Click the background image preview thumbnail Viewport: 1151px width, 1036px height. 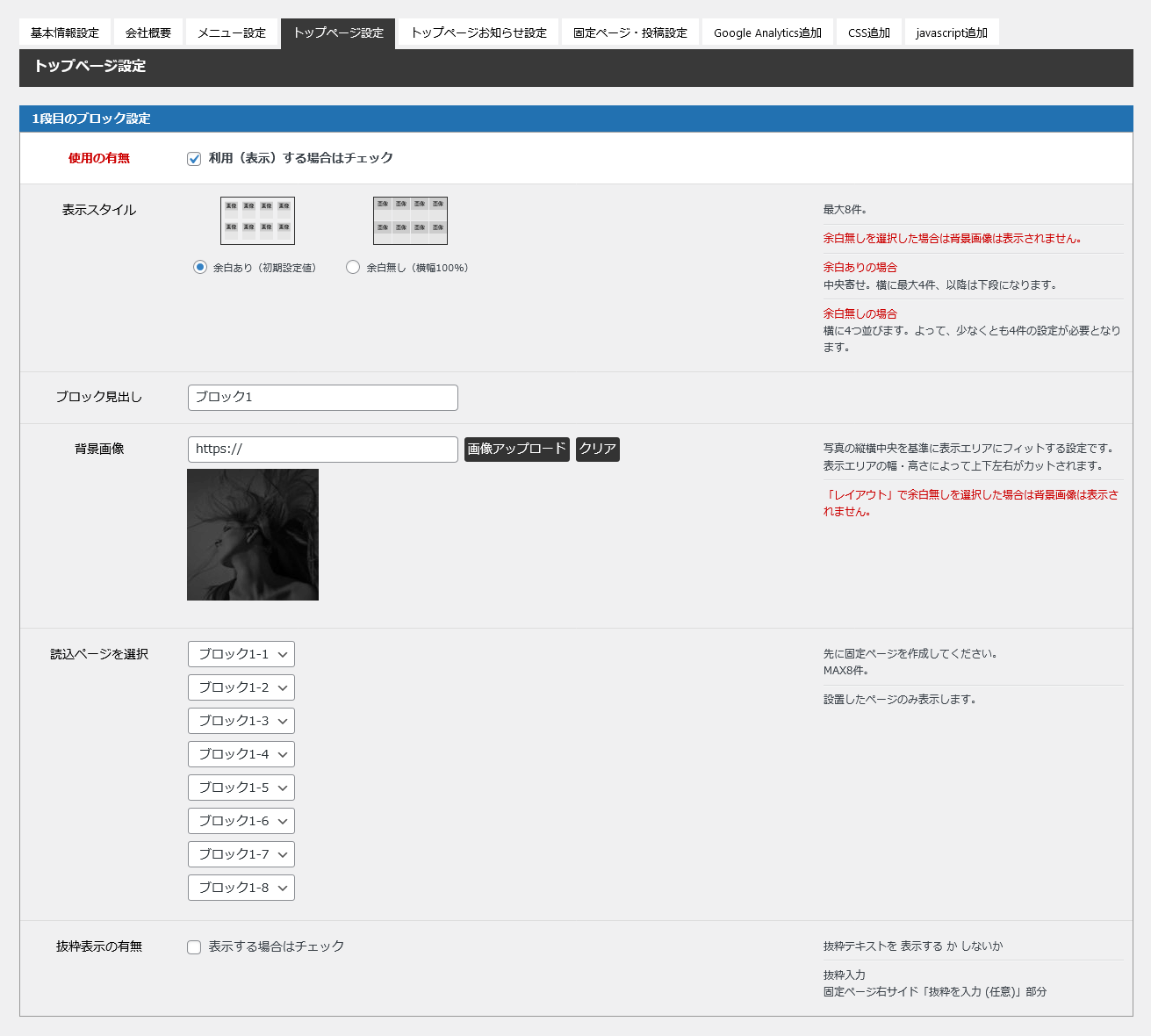(x=253, y=535)
